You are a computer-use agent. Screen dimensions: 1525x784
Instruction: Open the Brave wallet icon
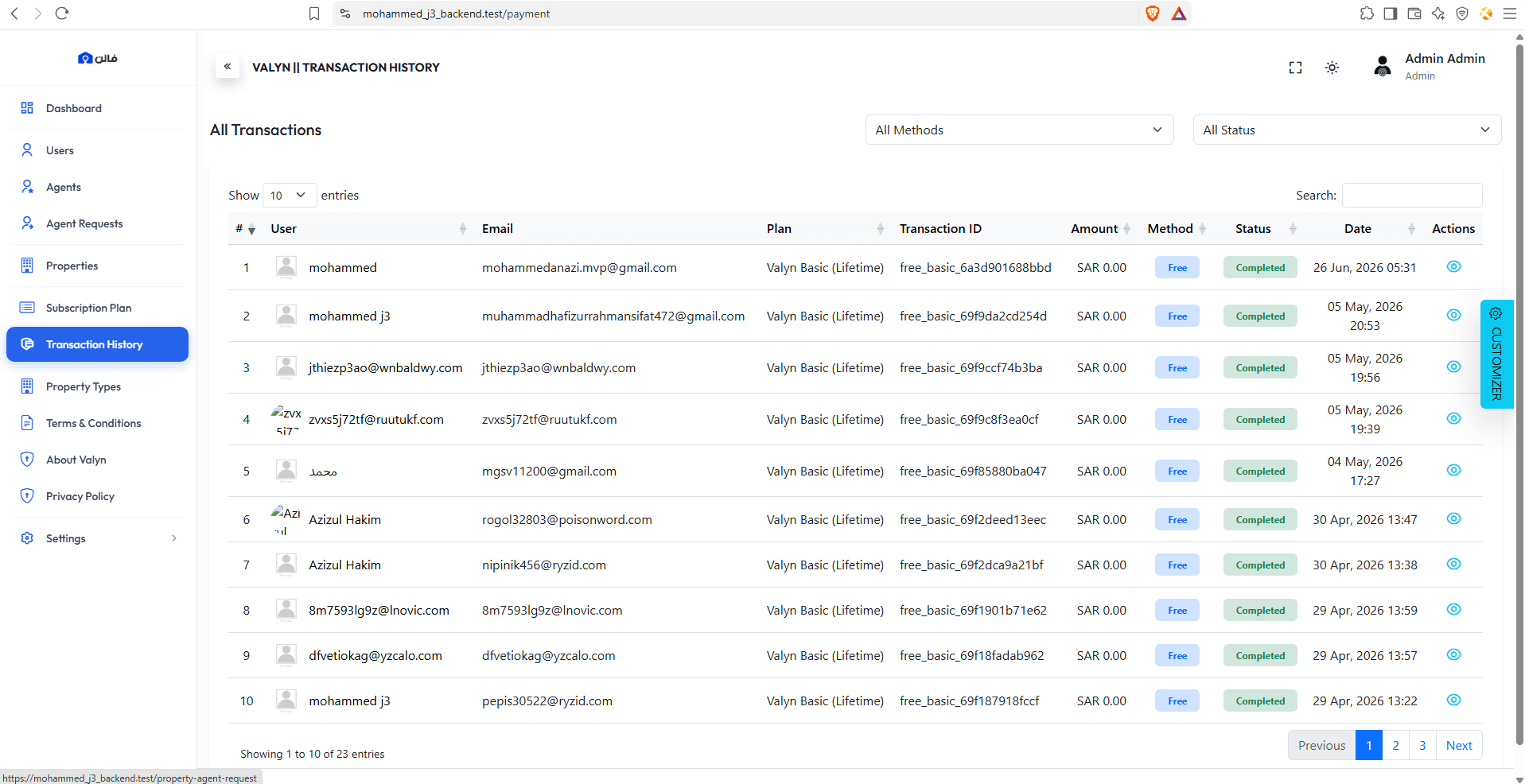tap(1414, 14)
